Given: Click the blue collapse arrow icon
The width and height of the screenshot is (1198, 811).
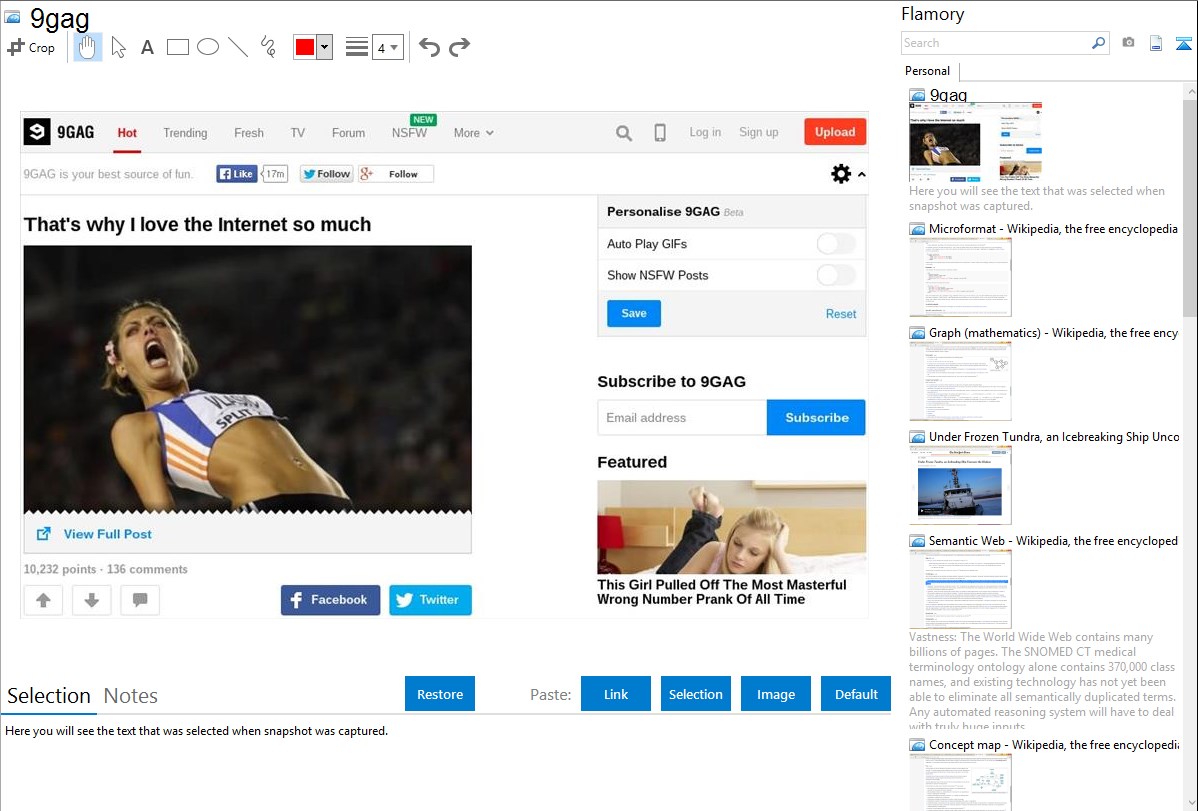Looking at the screenshot, I should point(1183,43).
